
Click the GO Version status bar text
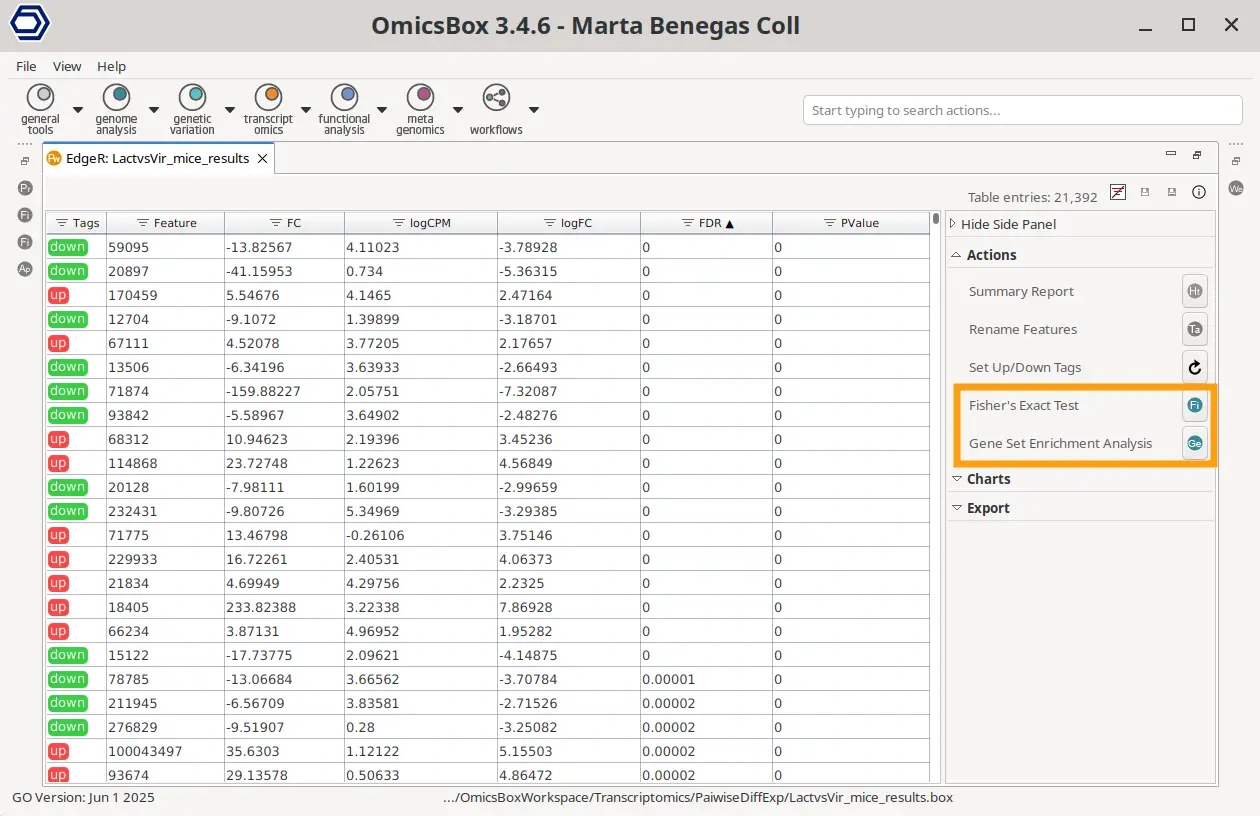point(83,798)
